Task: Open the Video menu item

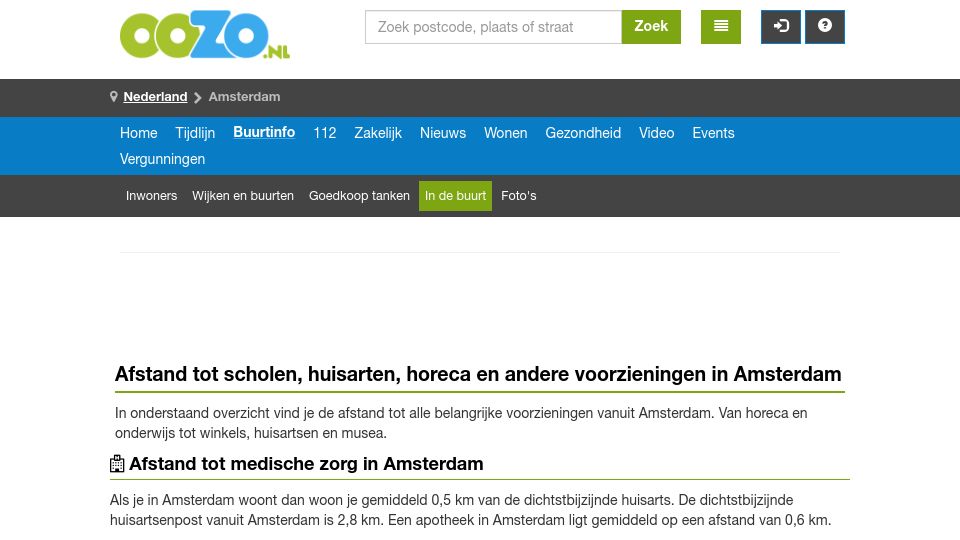Action: pyautogui.click(x=656, y=133)
